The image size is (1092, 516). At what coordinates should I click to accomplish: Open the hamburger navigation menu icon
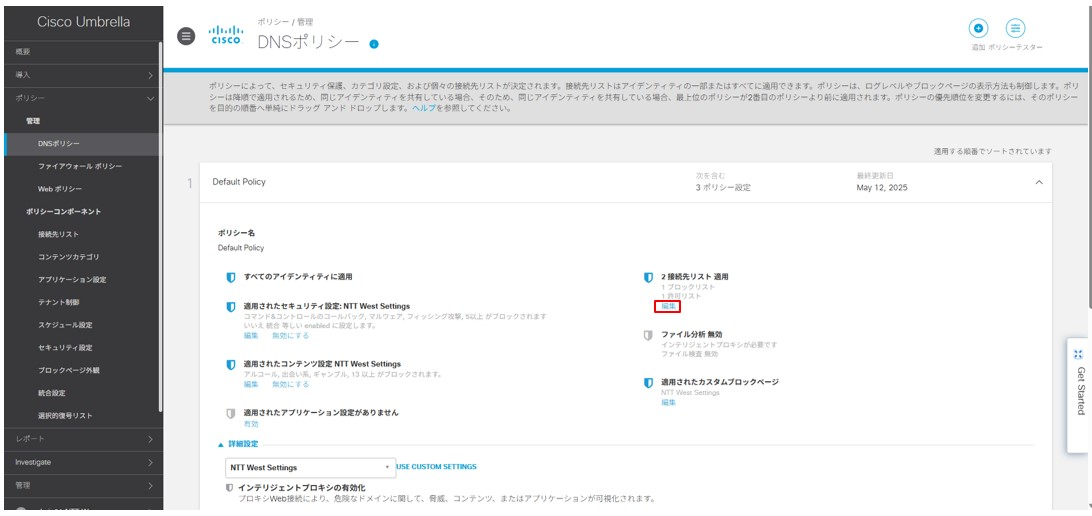coord(186,36)
